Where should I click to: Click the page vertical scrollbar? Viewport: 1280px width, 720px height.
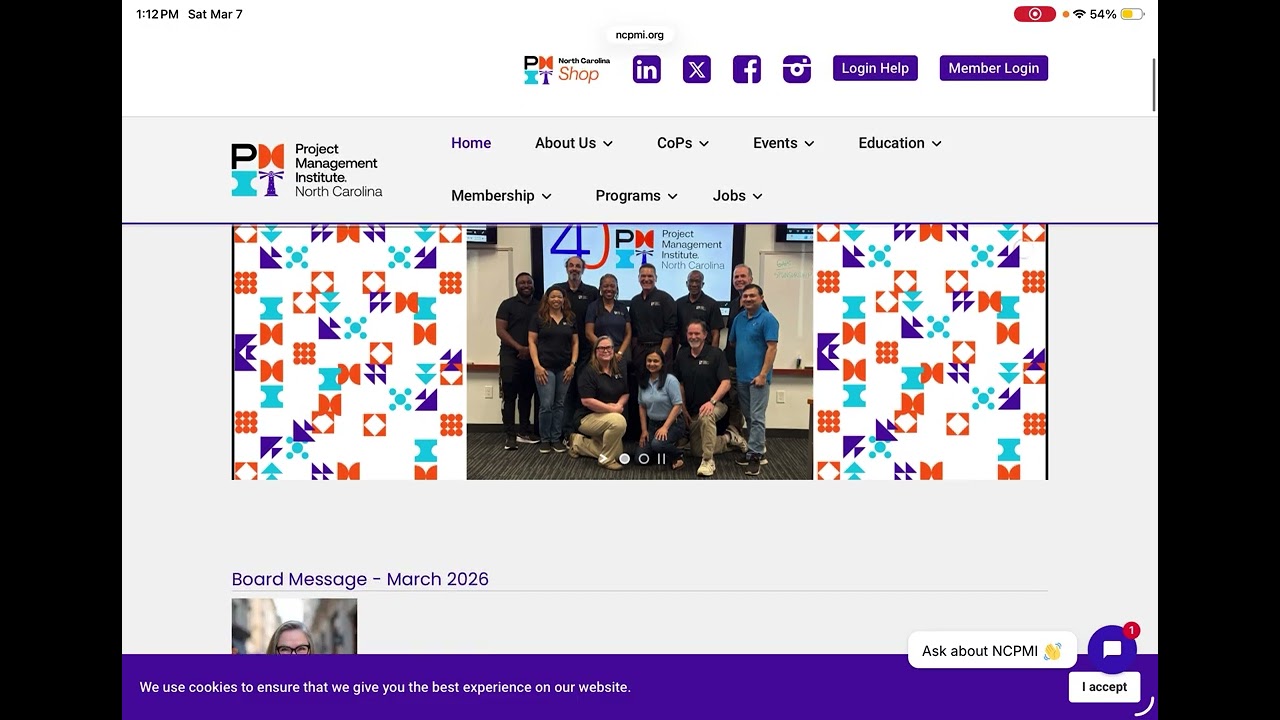click(x=1155, y=85)
